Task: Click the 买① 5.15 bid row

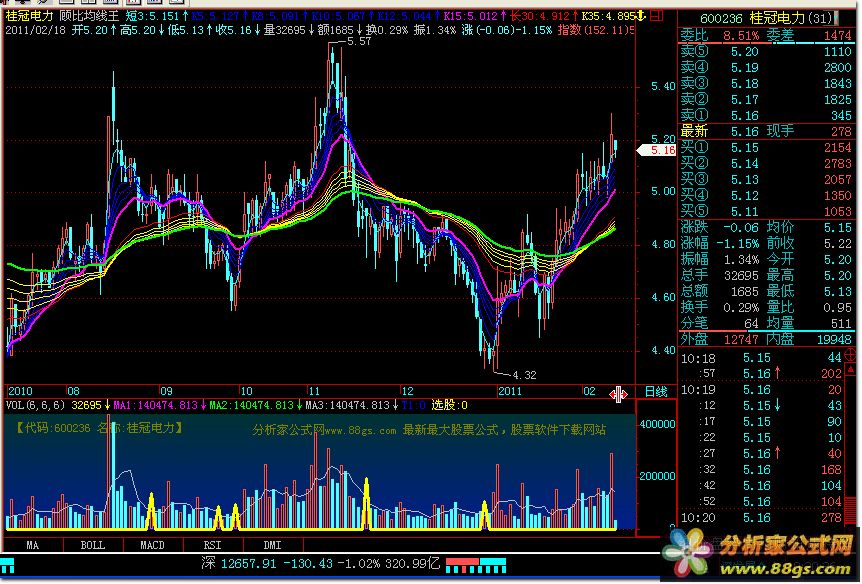Action: click(766, 147)
